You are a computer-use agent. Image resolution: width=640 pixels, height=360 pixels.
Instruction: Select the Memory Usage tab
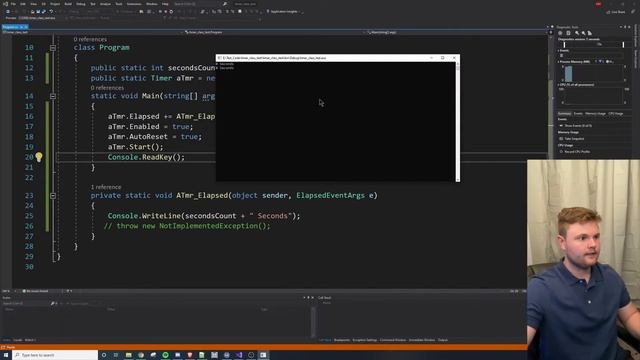click(x=595, y=114)
